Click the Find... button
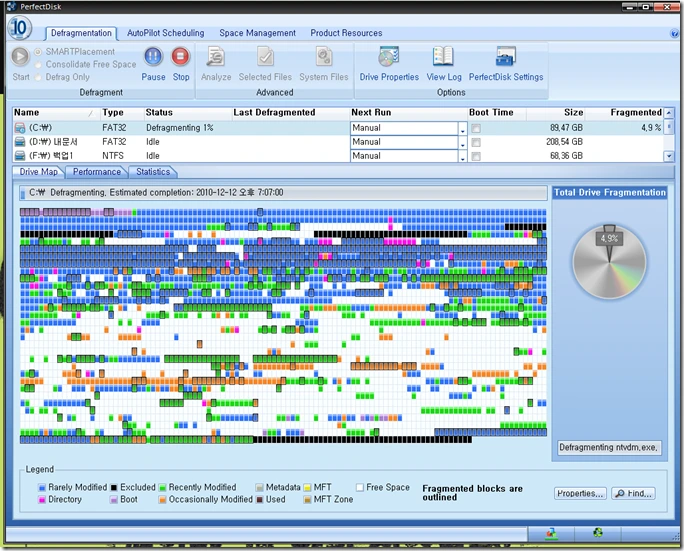The height and width of the screenshot is (551, 684). (x=633, y=493)
